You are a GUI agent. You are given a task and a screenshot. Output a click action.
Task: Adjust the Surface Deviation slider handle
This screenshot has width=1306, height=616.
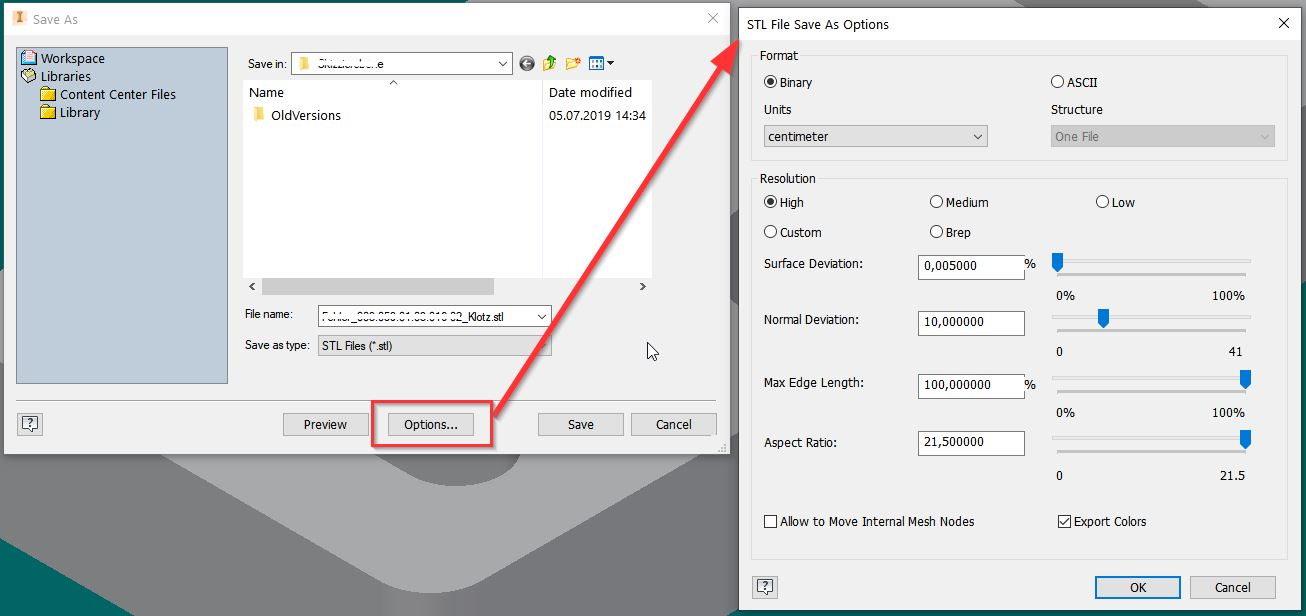tap(1057, 263)
